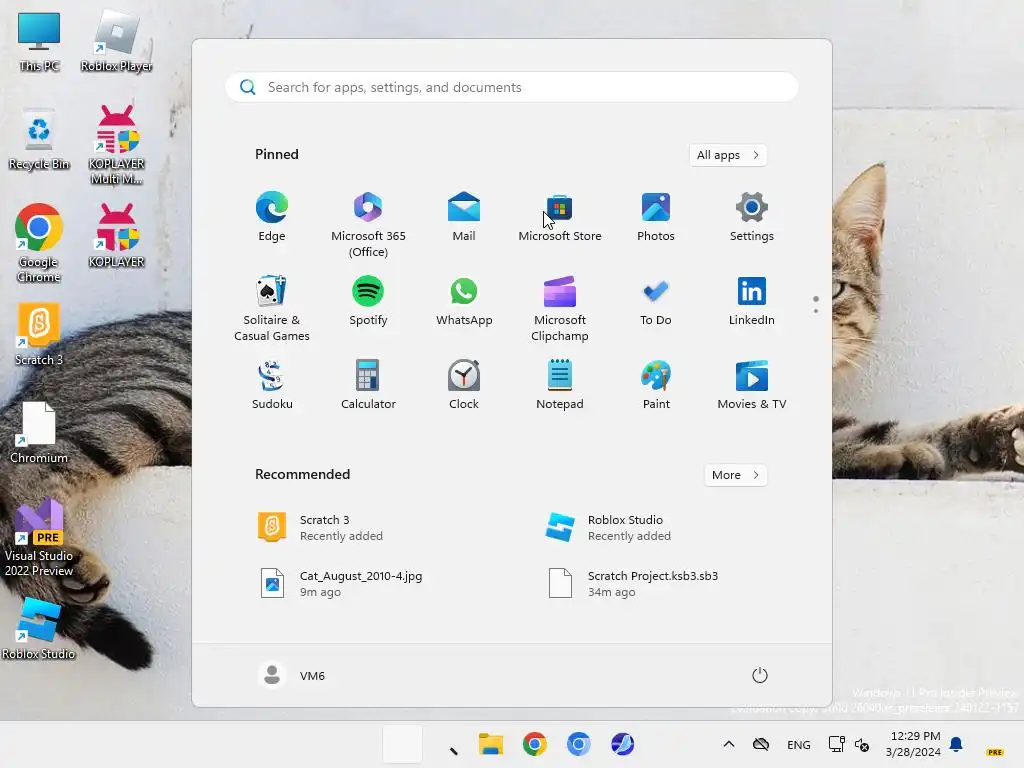Image resolution: width=1024 pixels, height=768 pixels.
Task: Open LinkedIn pinned app
Action: [x=752, y=301]
